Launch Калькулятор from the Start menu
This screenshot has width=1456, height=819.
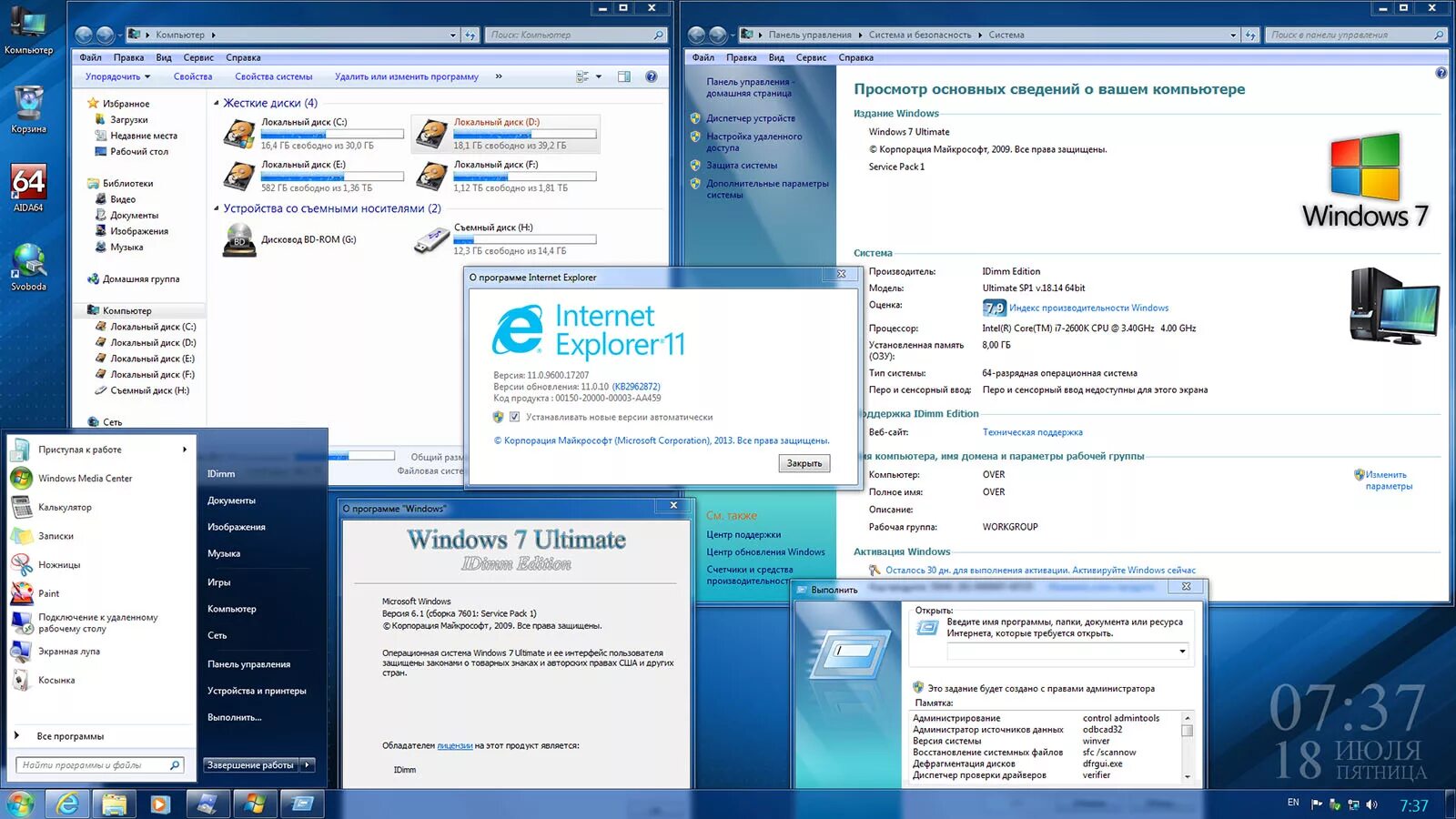[65, 507]
